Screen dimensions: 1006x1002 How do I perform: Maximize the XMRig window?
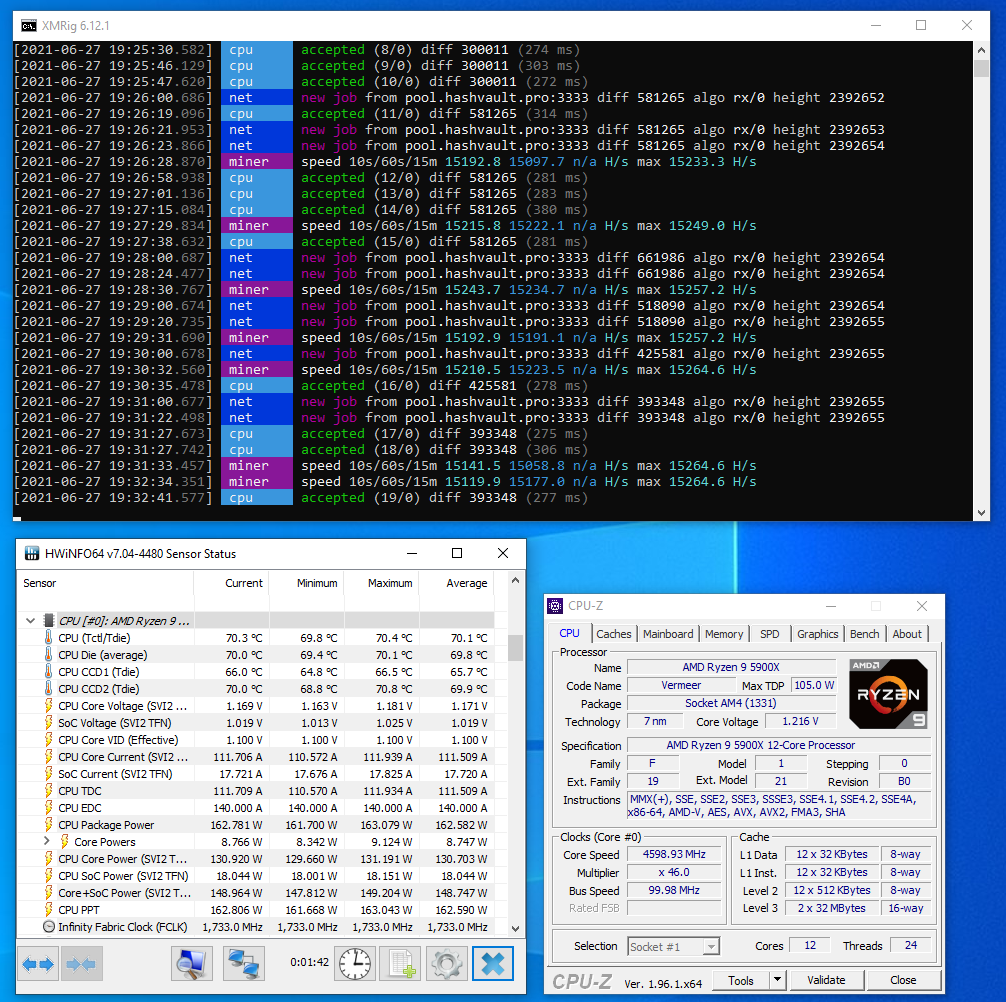[x=921, y=25]
